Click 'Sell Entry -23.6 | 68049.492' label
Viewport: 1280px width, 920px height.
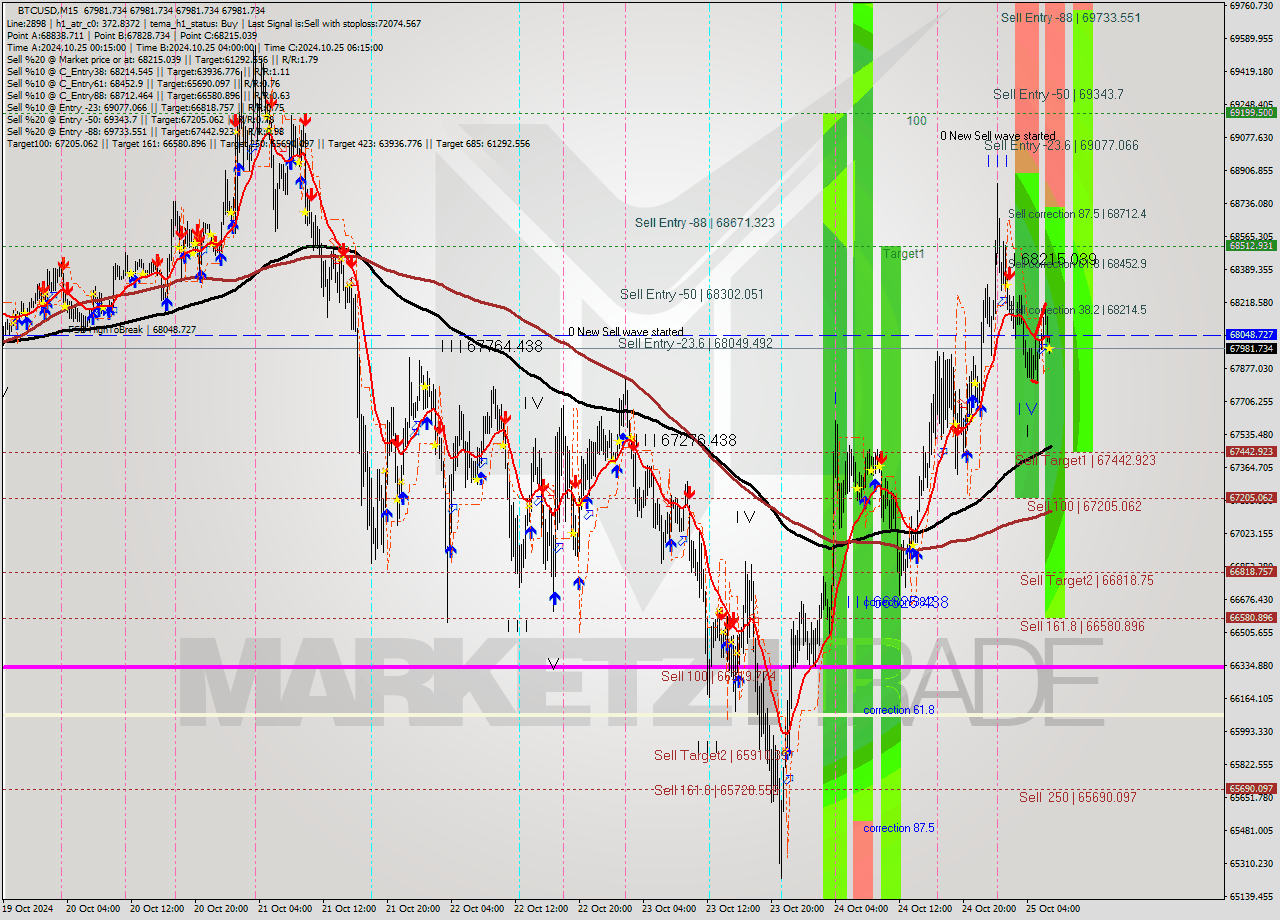pos(695,343)
